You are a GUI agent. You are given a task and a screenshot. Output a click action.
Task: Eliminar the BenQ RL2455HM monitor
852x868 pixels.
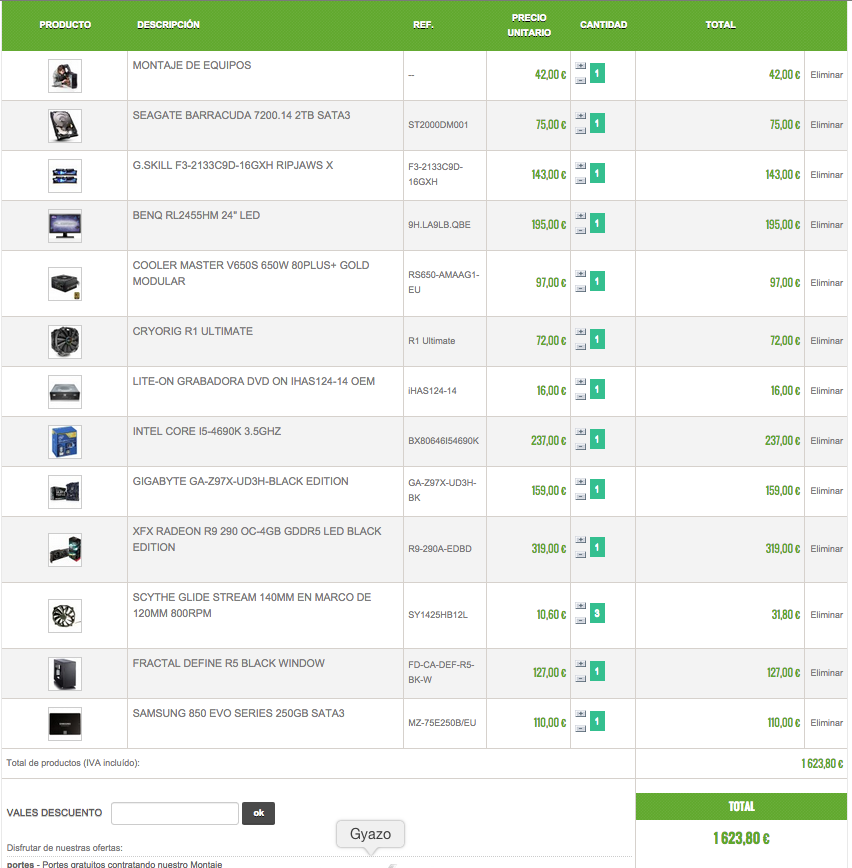click(x=827, y=225)
